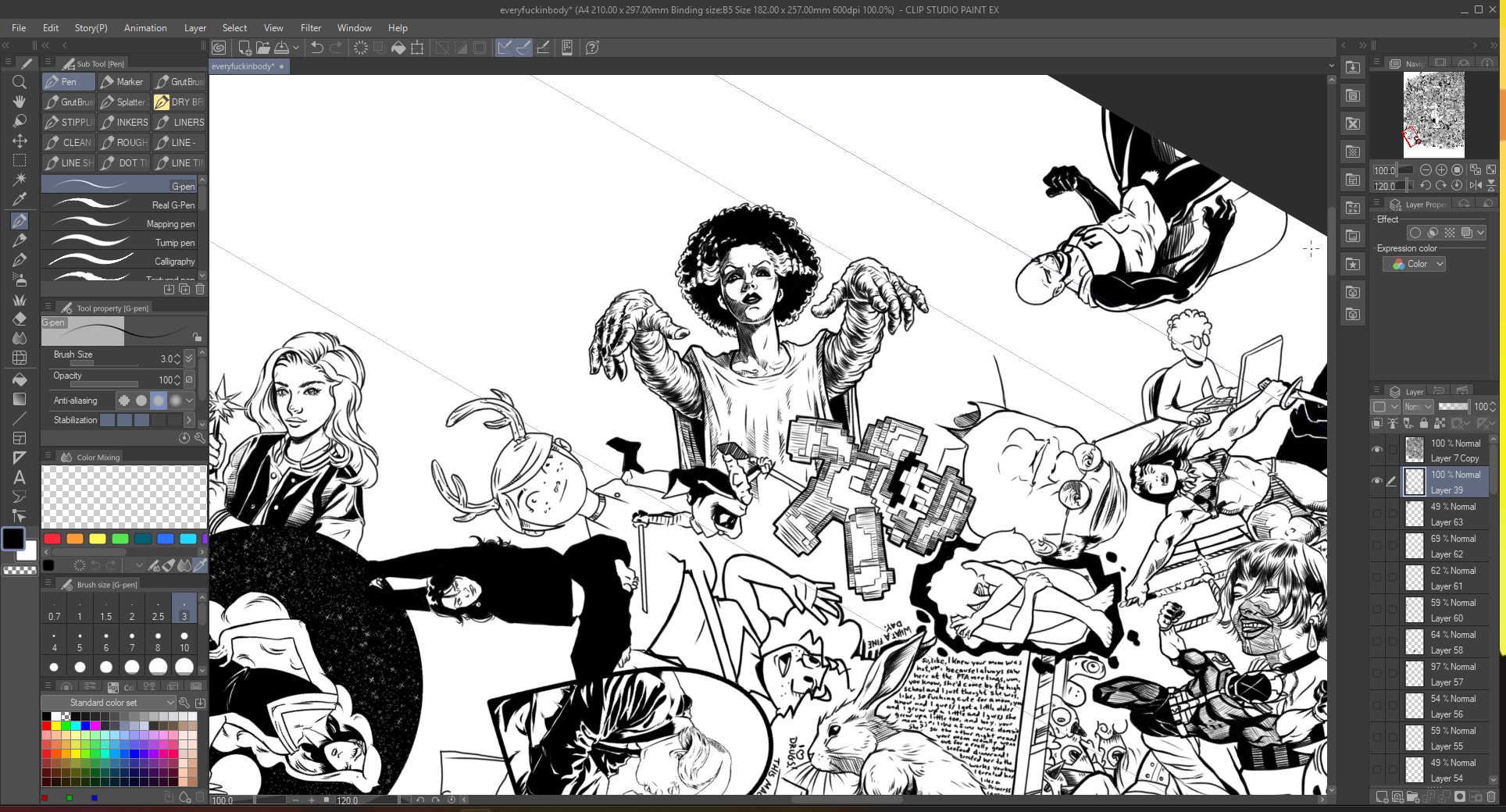
Task: Click the Save icon in the command bar
Action: [x=282, y=48]
